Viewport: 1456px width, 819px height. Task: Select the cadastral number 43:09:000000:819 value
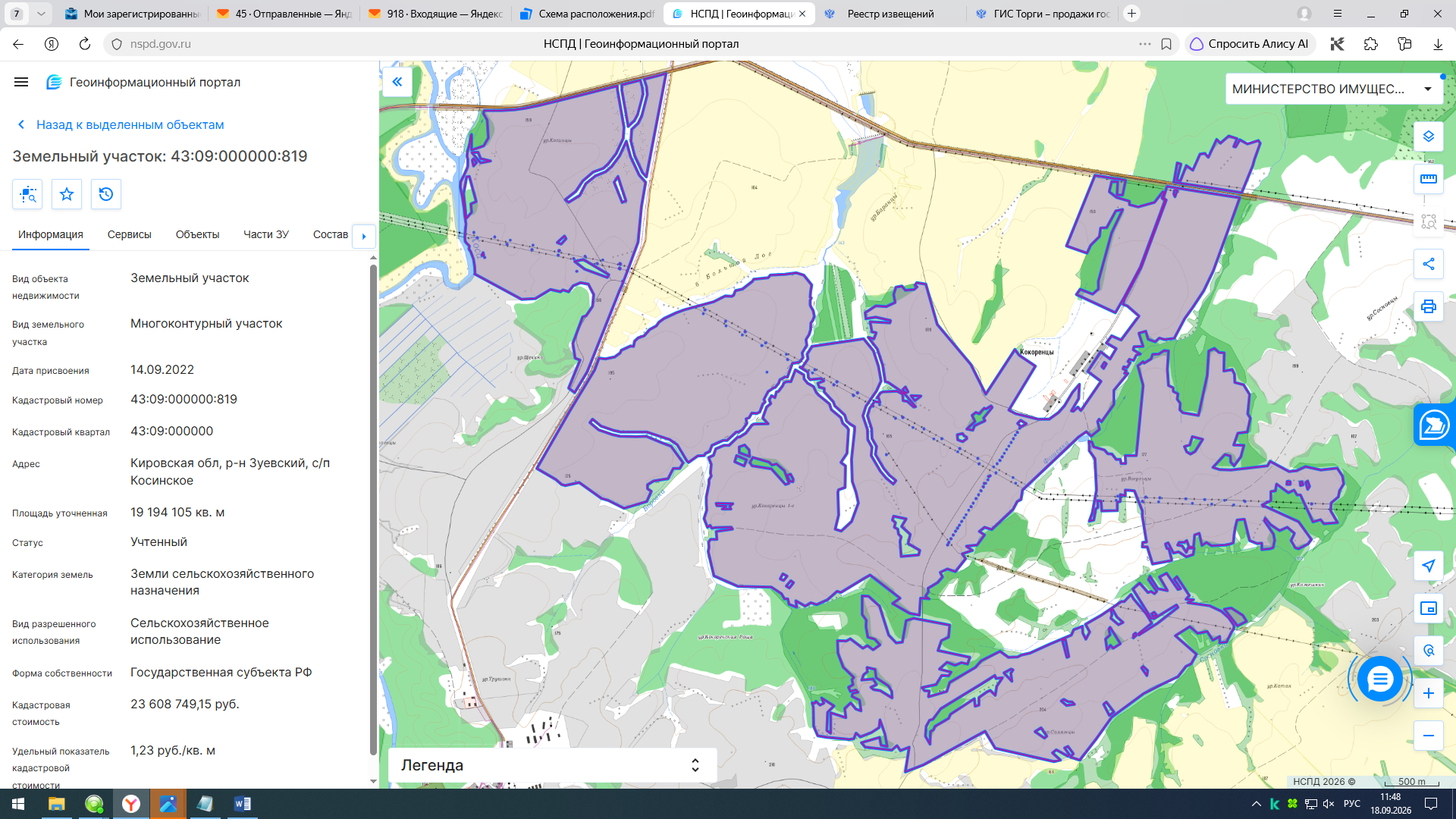tap(184, 399)
